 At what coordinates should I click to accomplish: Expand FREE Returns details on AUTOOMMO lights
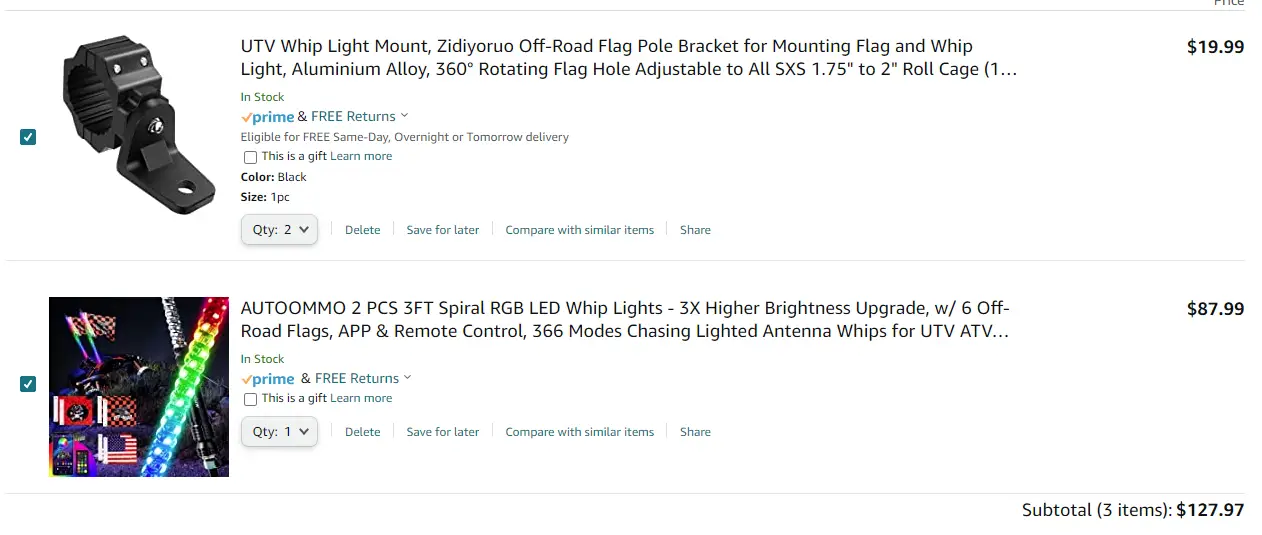(x=363, y=378)
